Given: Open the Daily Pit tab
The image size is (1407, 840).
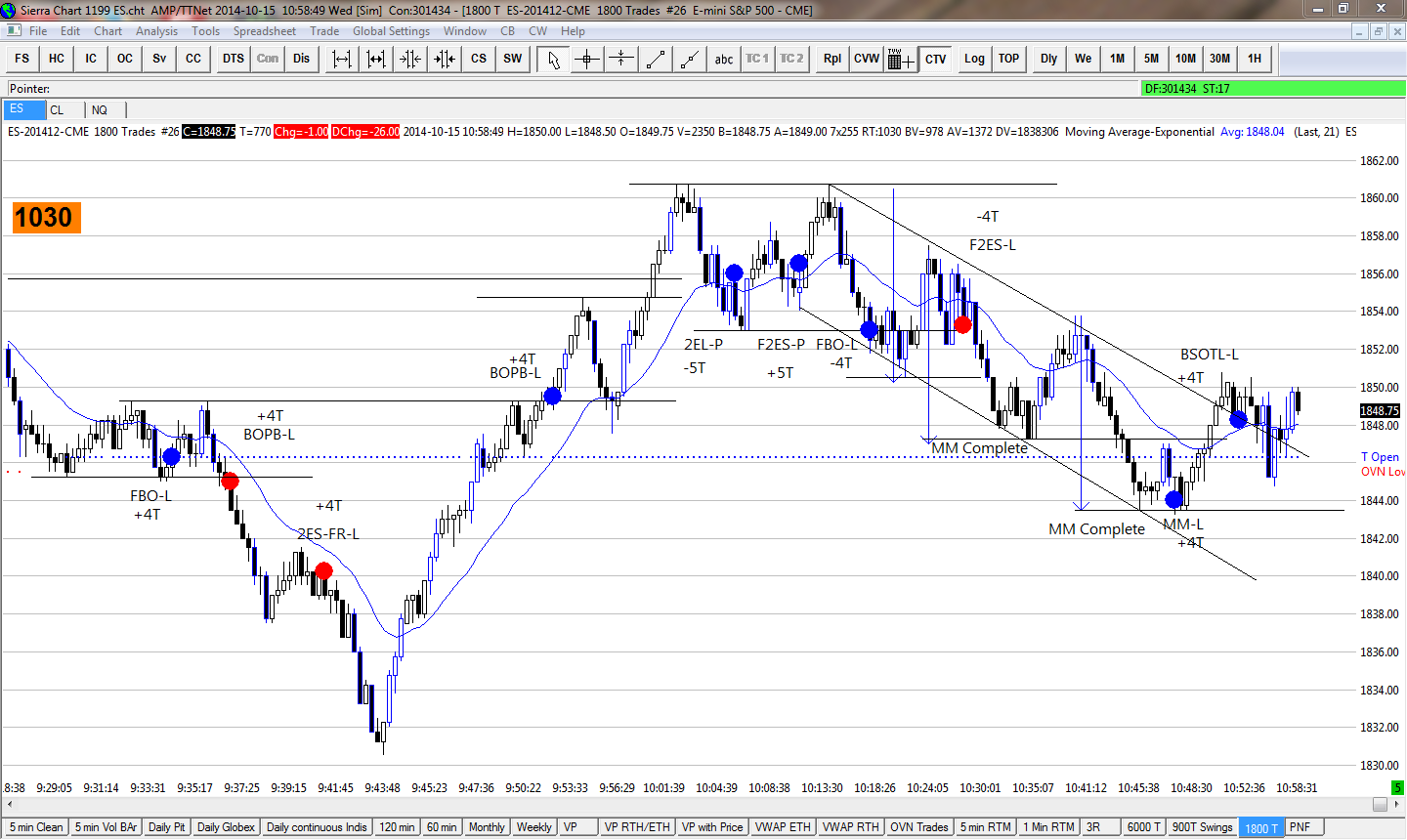Looking at the screenshot, I should pyautogui.click(x=167, y=827).
